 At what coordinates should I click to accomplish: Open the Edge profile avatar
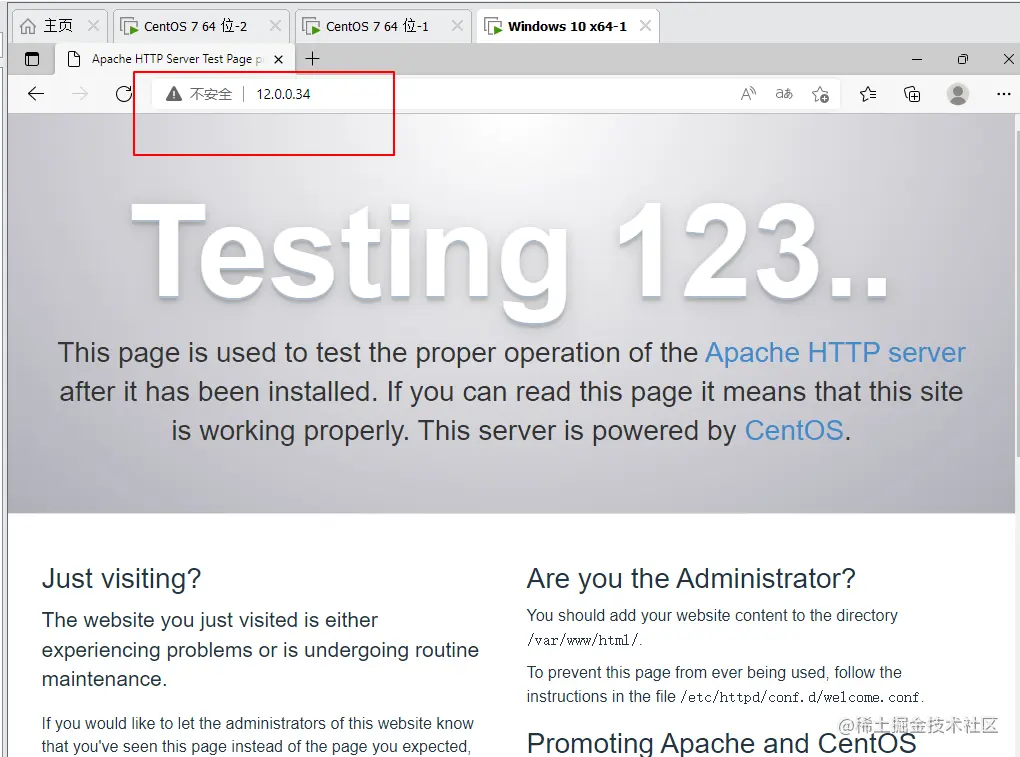[958, 94]
